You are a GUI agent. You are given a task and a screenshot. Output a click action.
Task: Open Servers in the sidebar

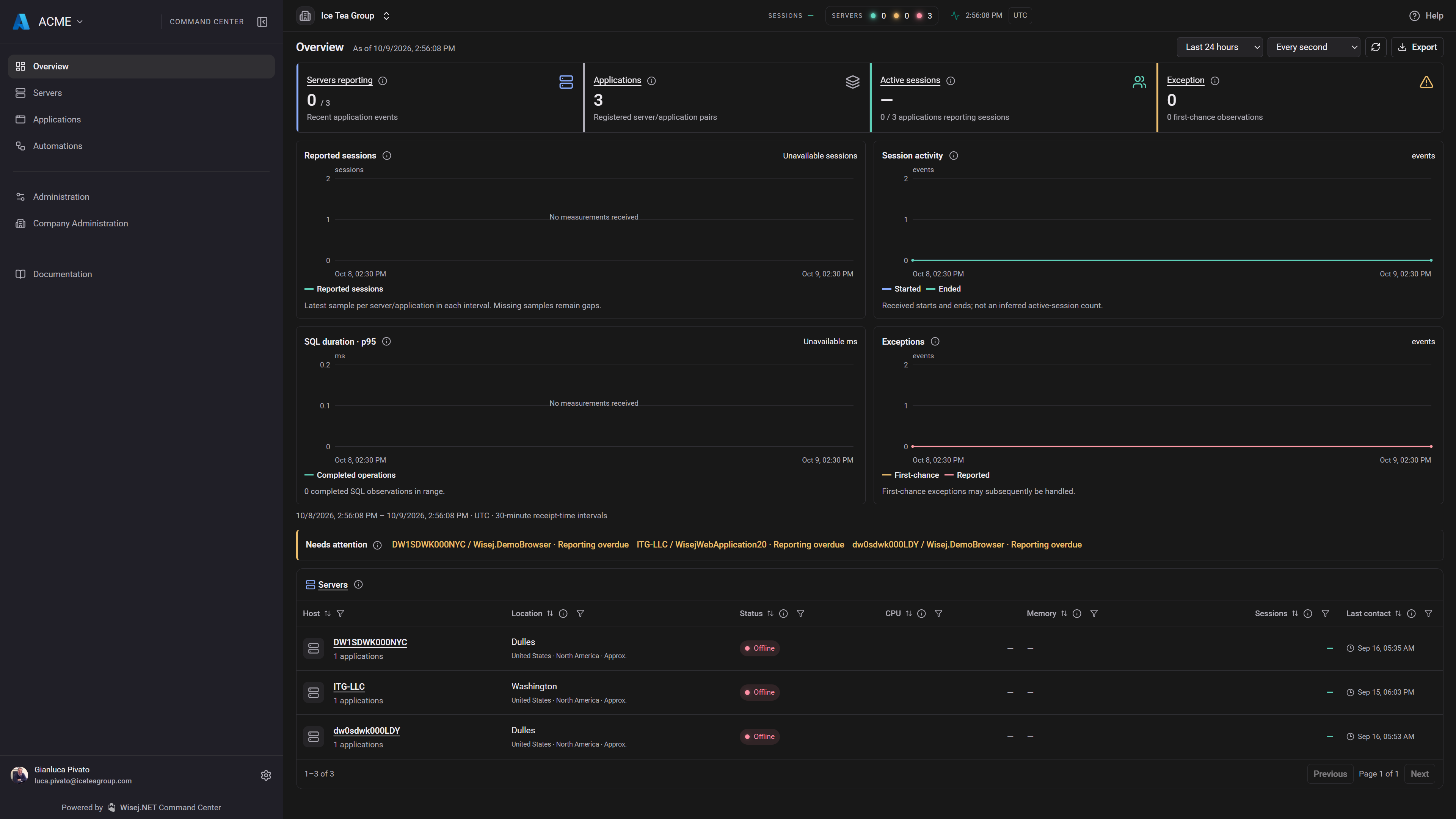pyautogui.click(x=141, y=93)
